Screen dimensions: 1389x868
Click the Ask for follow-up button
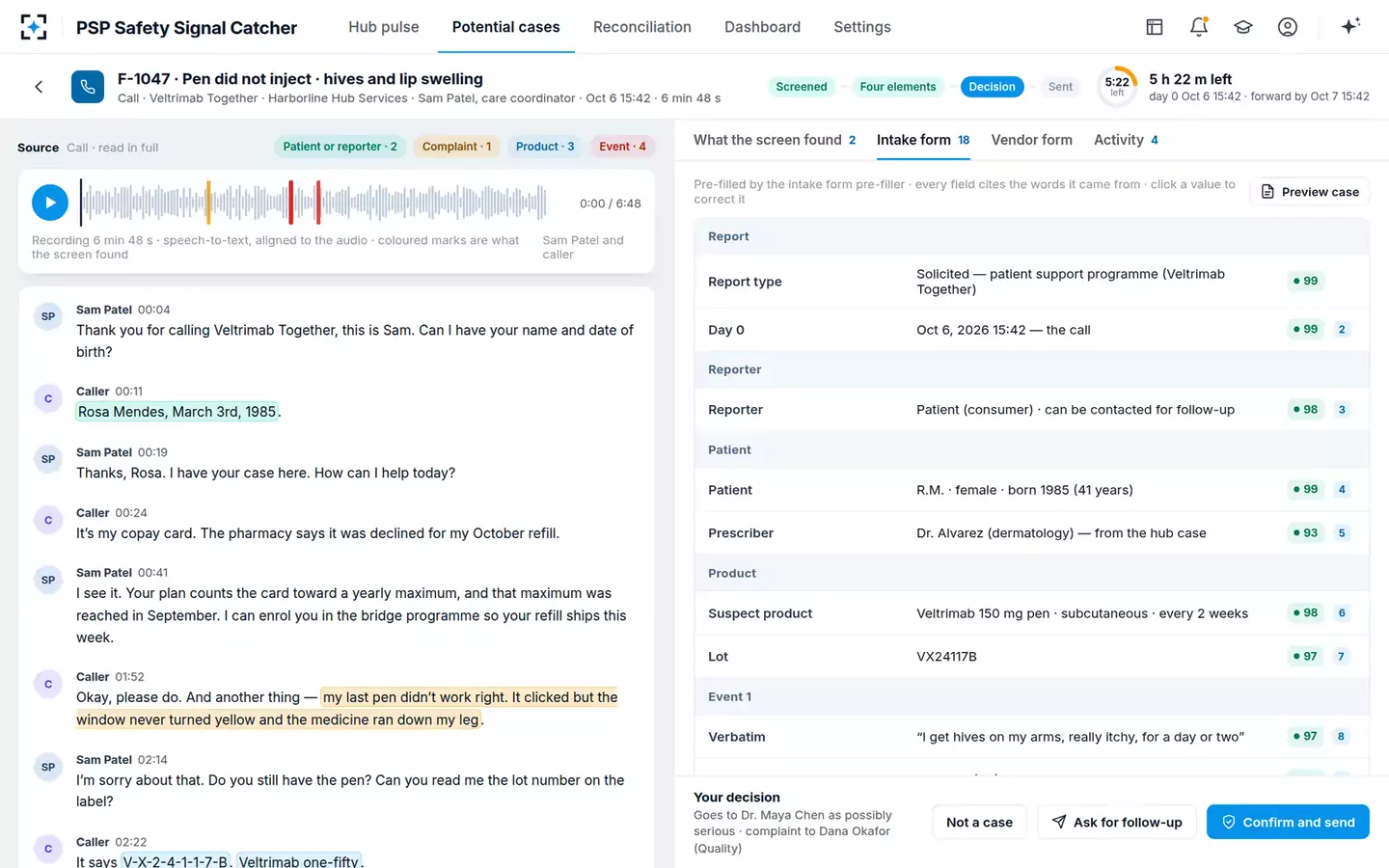(x=1117, y=822)
